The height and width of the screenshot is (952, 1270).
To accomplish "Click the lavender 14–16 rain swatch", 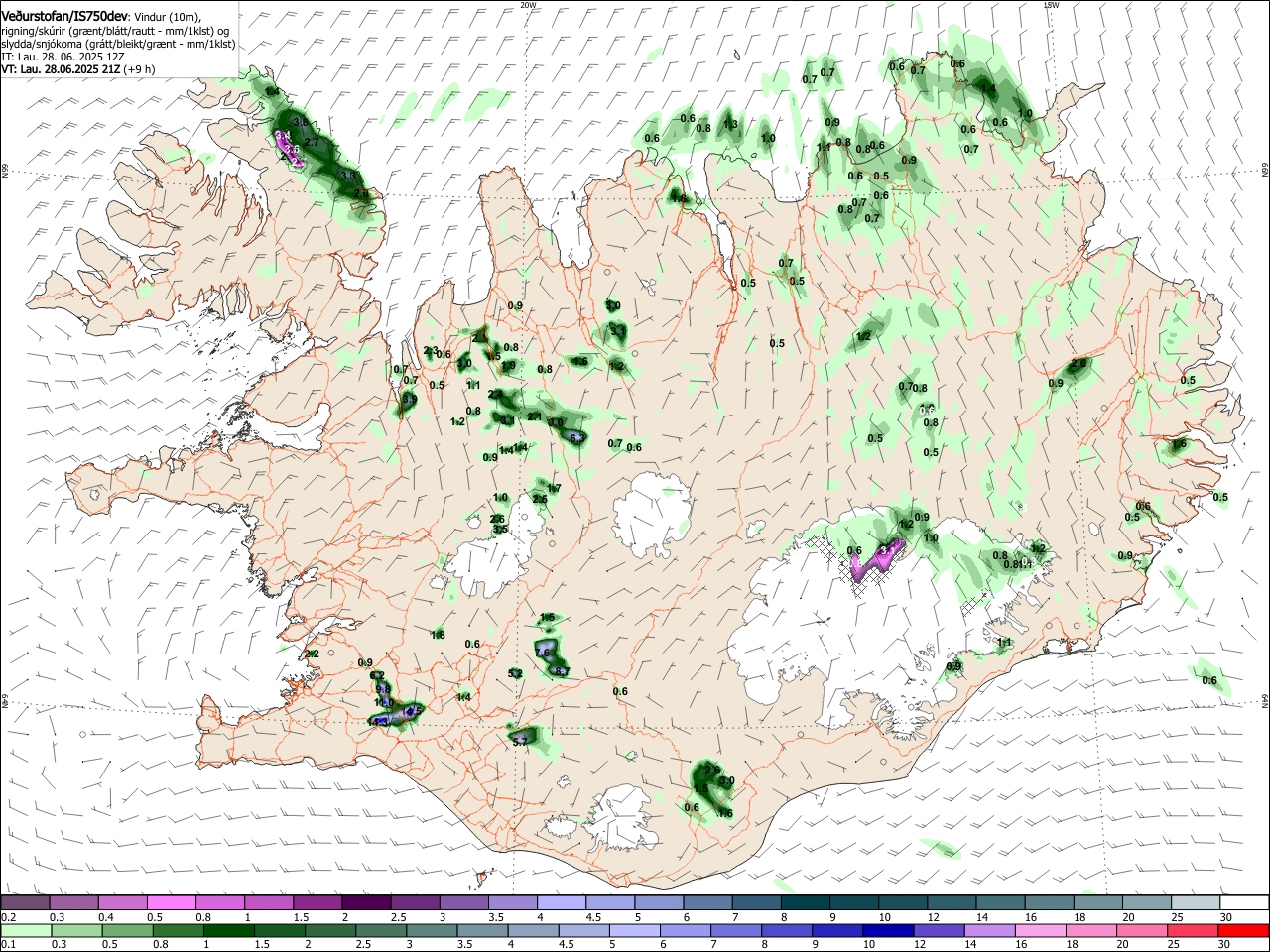I will (x=990, y=930).
